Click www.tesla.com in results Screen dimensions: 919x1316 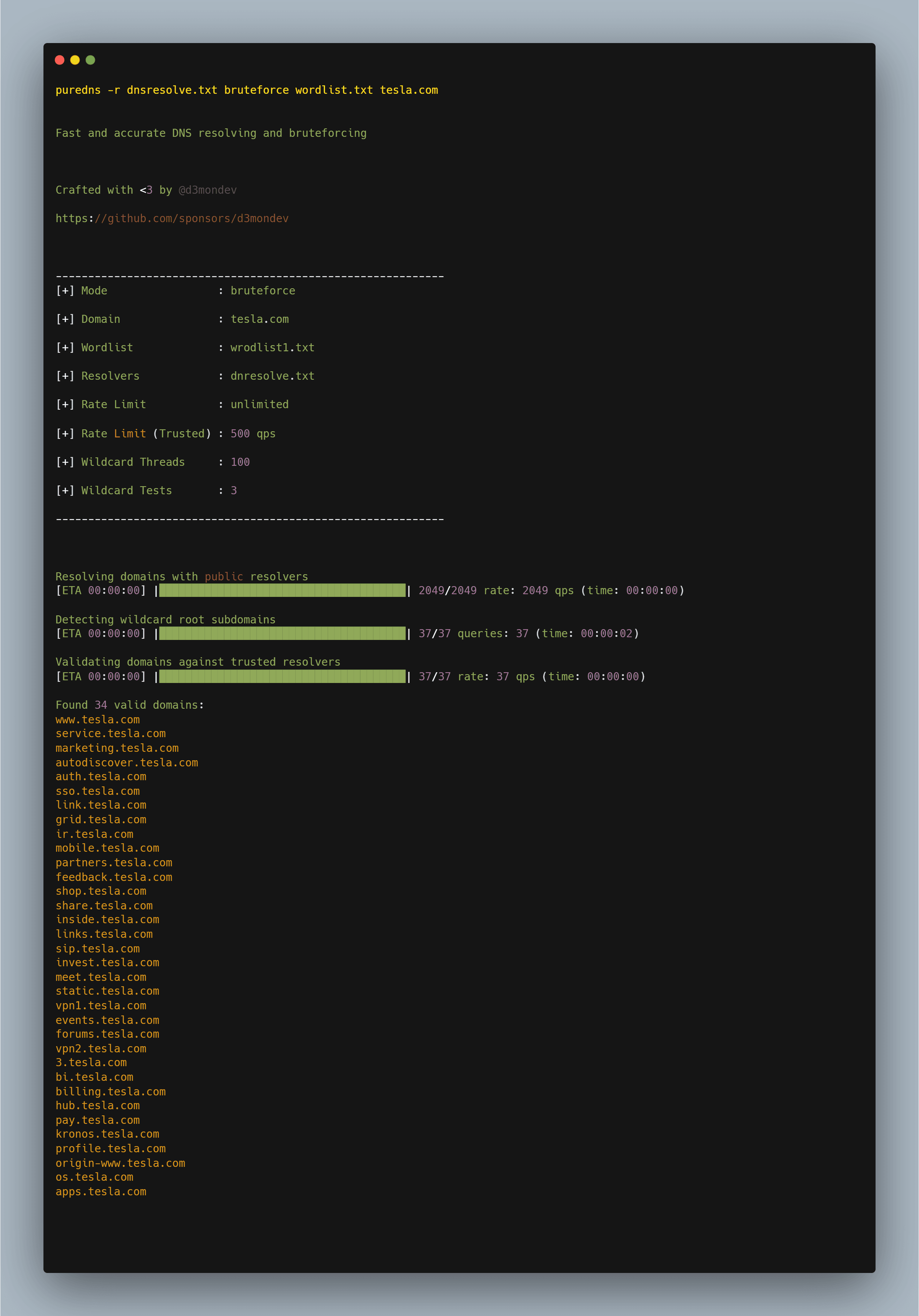97,719
